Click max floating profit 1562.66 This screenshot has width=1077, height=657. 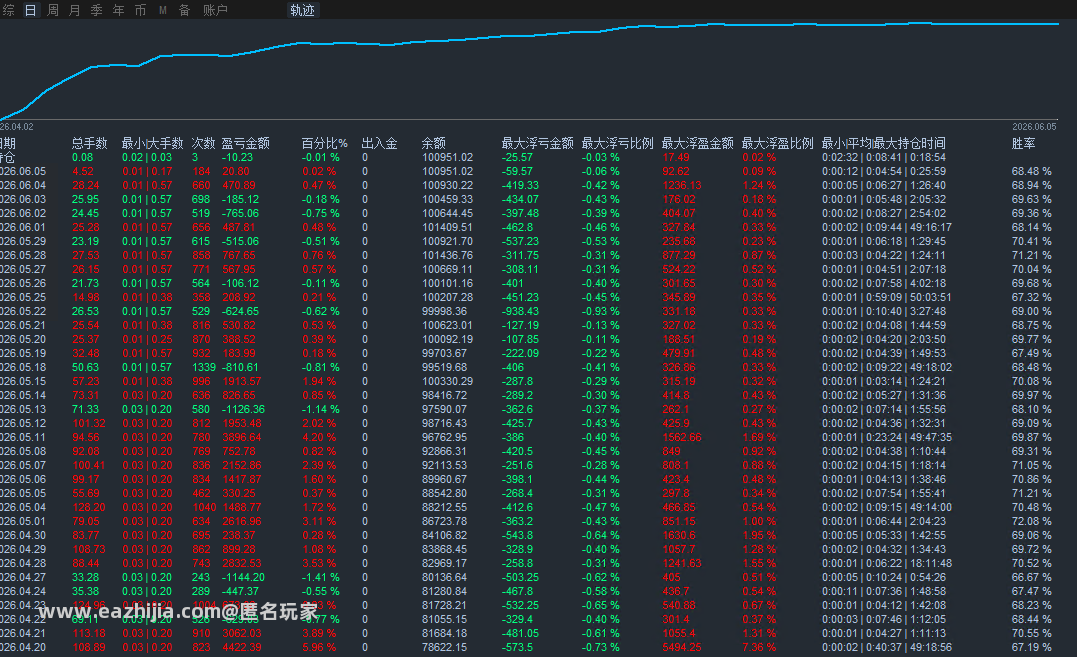pyautogui.click(x=681, y=437)
